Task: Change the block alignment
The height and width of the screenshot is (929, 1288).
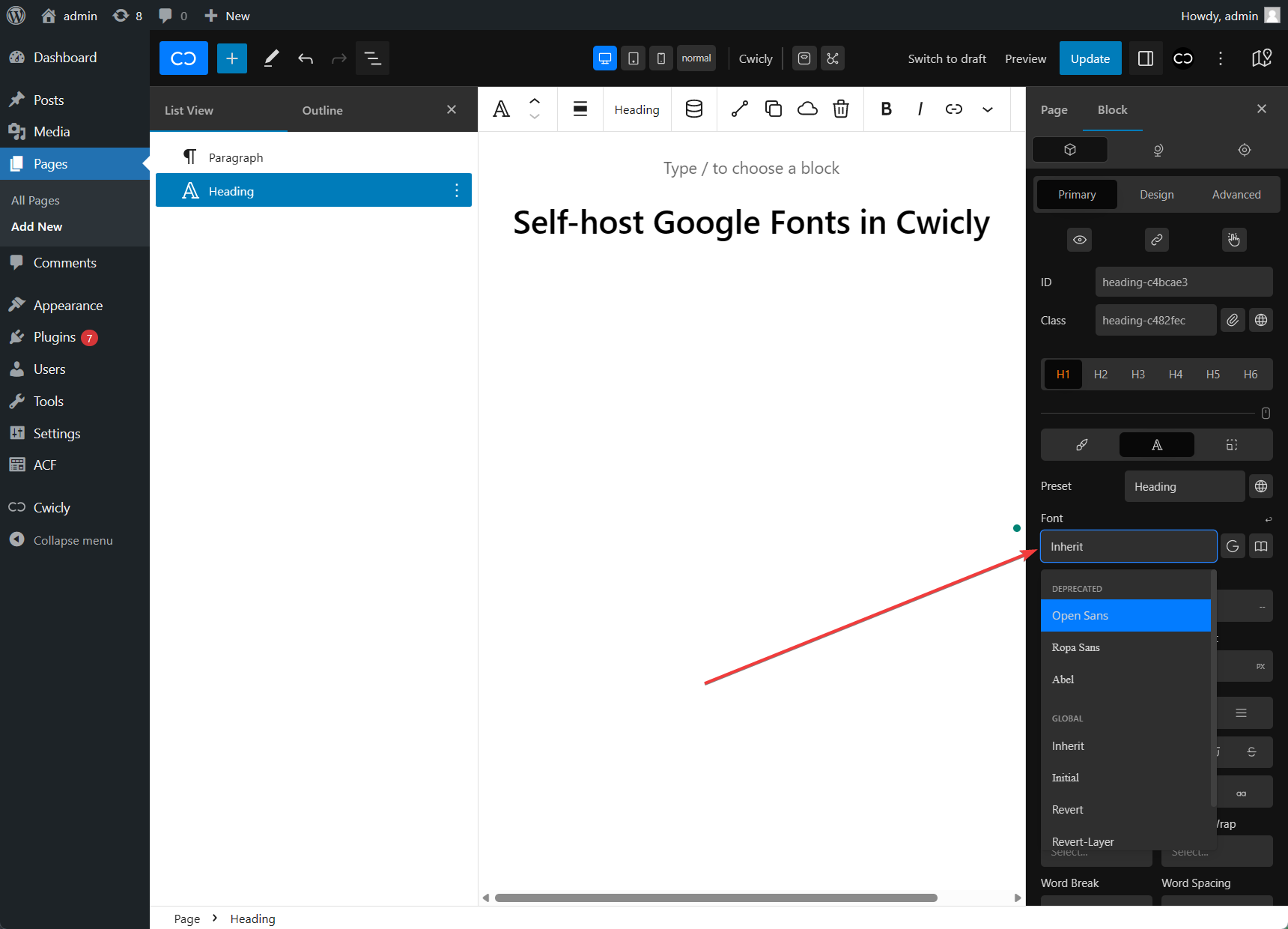Action: click(x=580, y=109)
